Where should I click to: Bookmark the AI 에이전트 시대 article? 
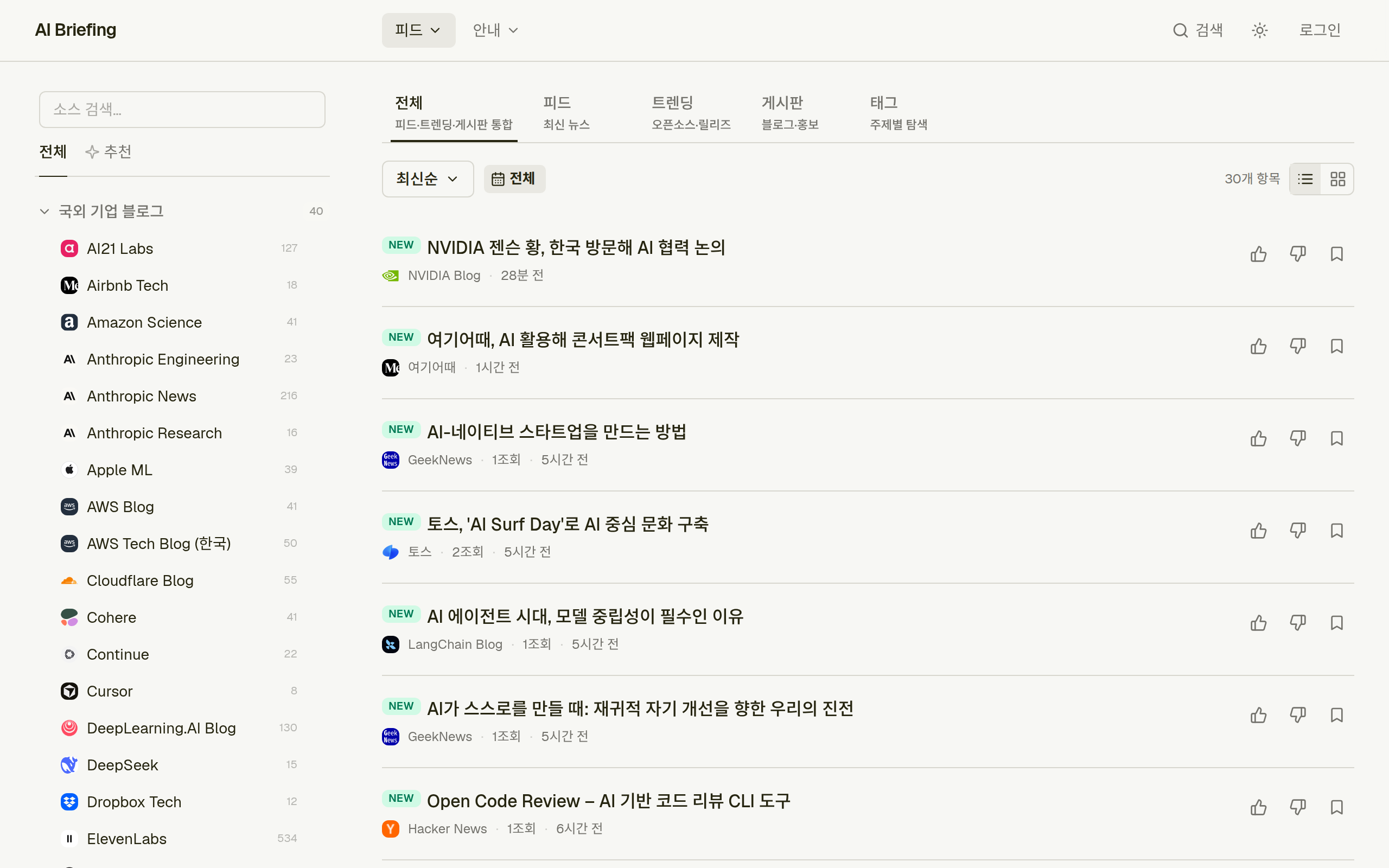[1337, 623]
